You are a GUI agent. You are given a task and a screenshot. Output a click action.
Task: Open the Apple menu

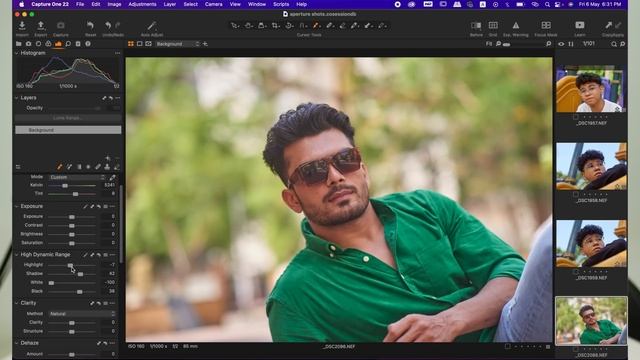click(22, 4)
